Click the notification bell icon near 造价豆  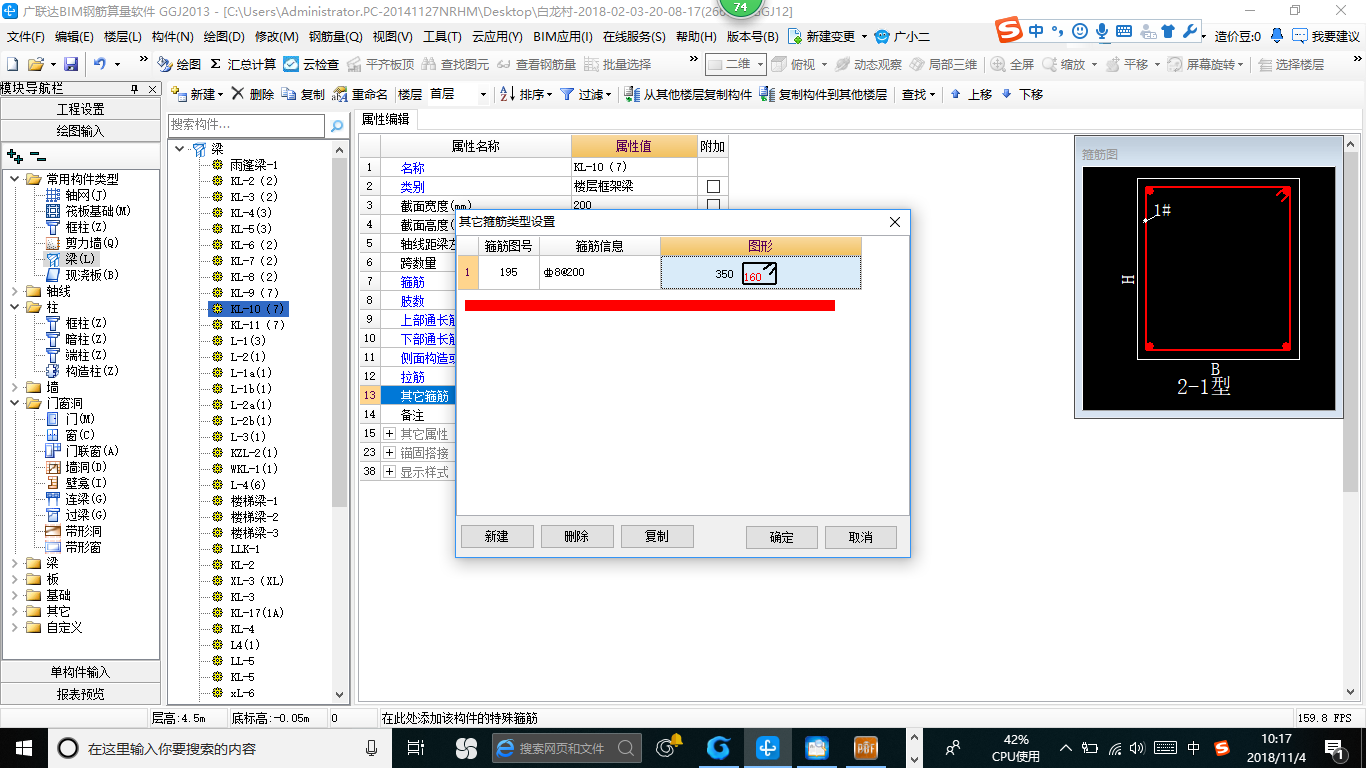[1276, 36]
